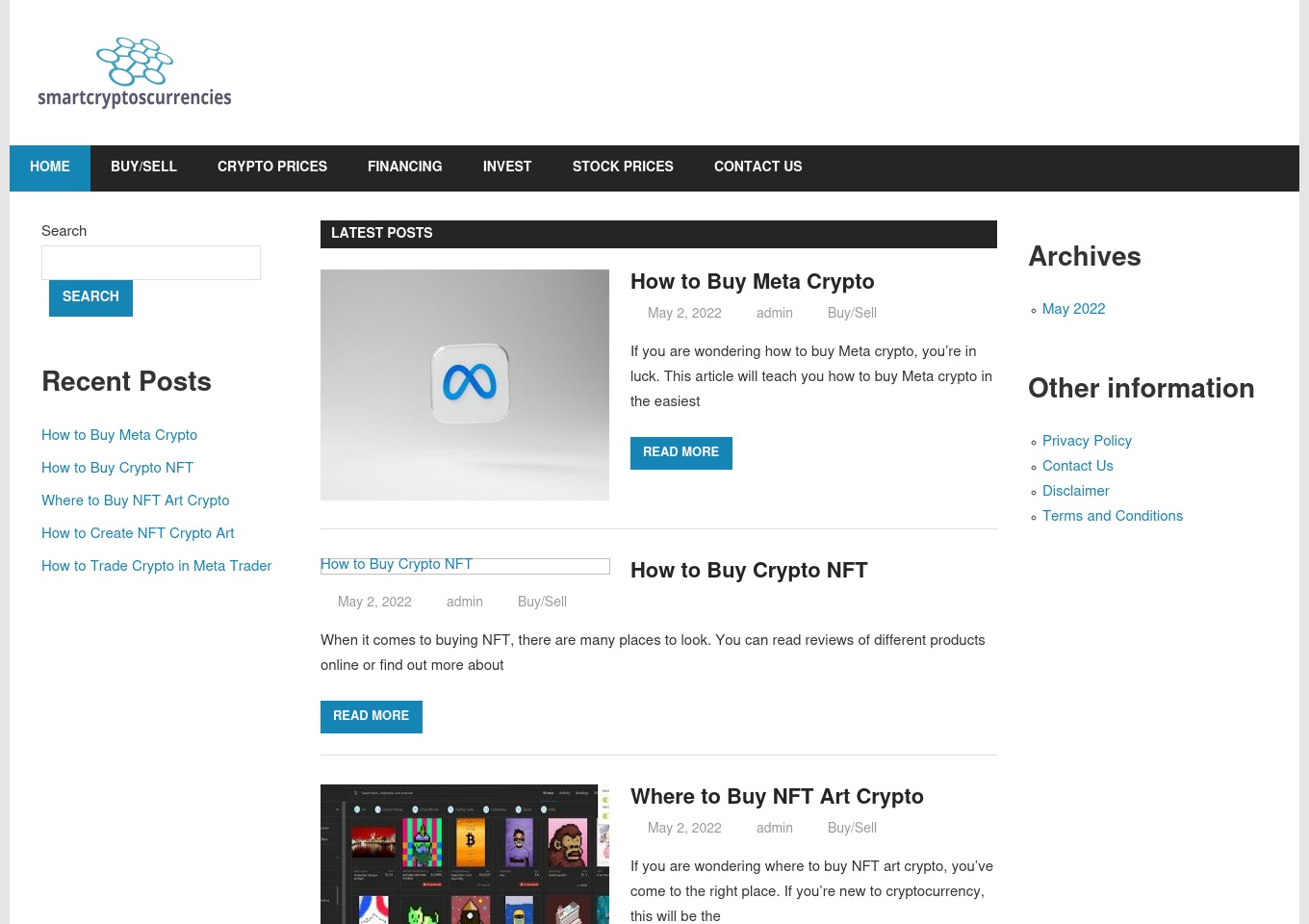Viewport: 1309px width, 924px height.
Task: Open the Home menu item
Action: [50, 167]
